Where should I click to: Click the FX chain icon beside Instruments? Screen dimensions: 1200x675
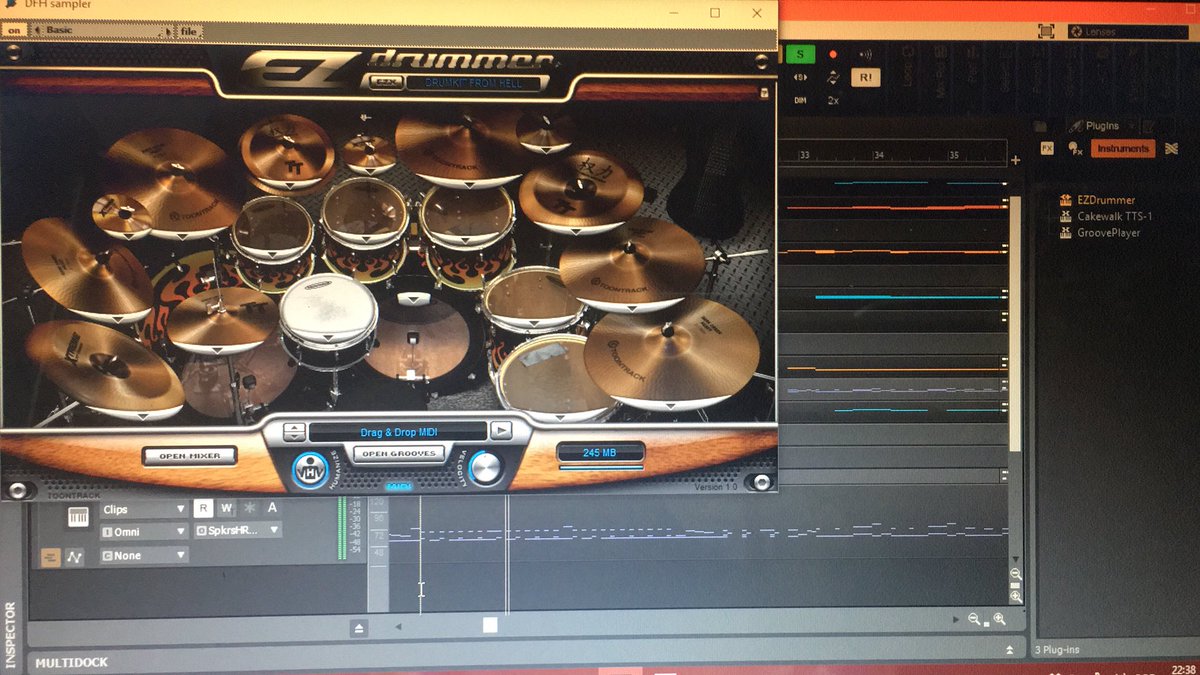tap(1075, 149)
